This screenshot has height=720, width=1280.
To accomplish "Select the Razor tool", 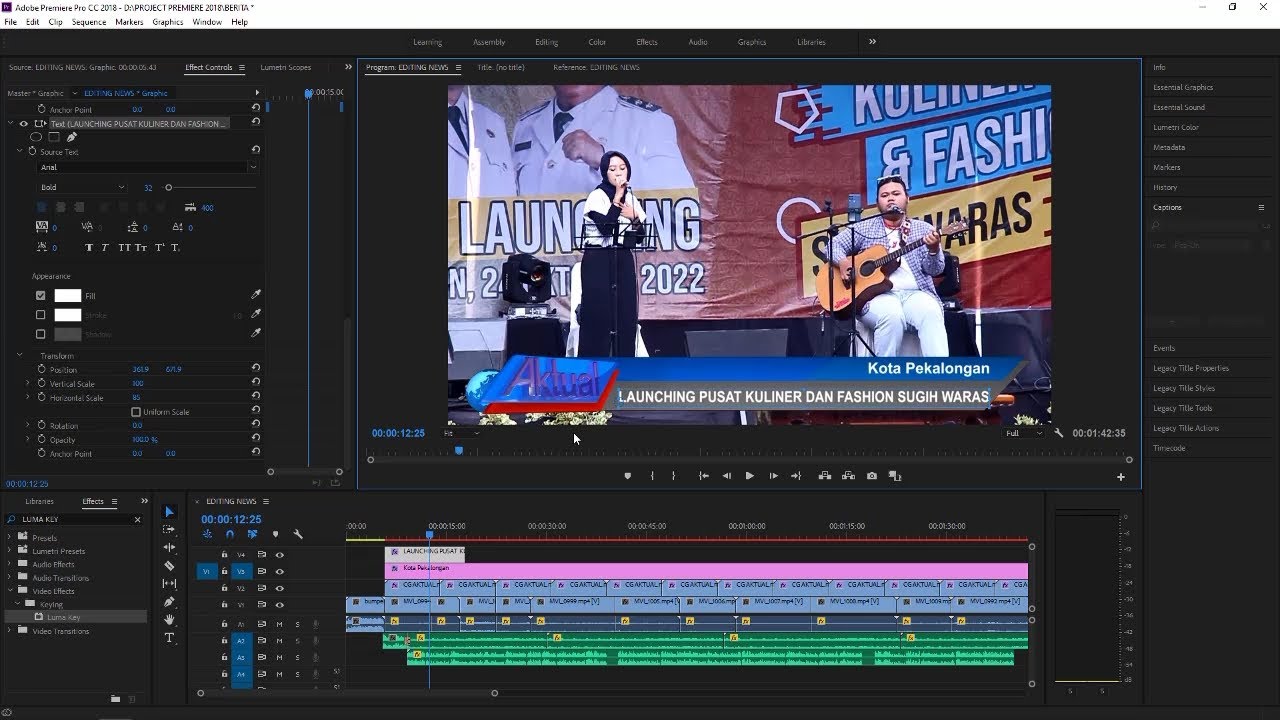I will click(169, 565).
